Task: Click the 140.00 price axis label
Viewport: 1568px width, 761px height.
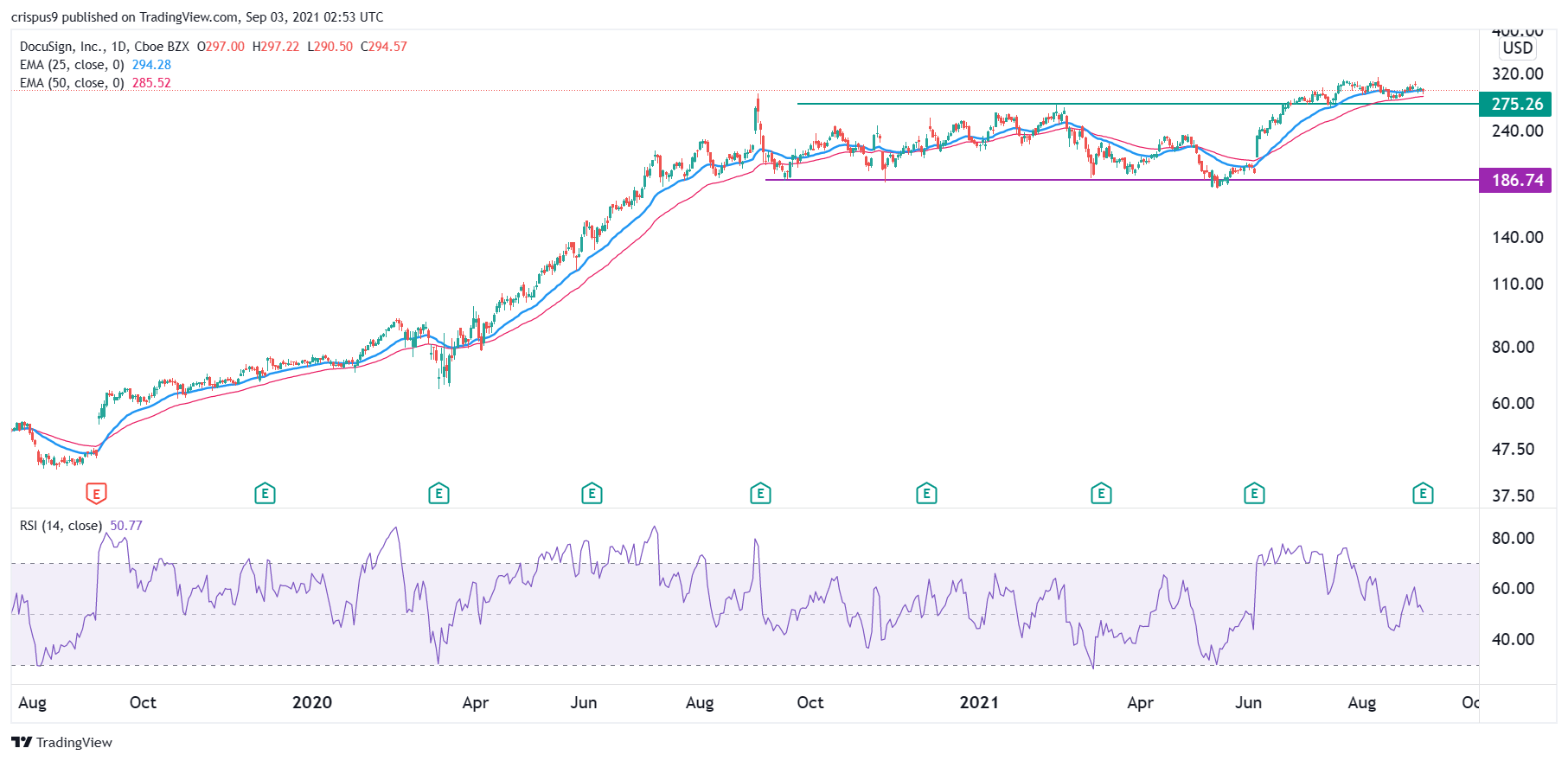Action: tap(1518, 237)
